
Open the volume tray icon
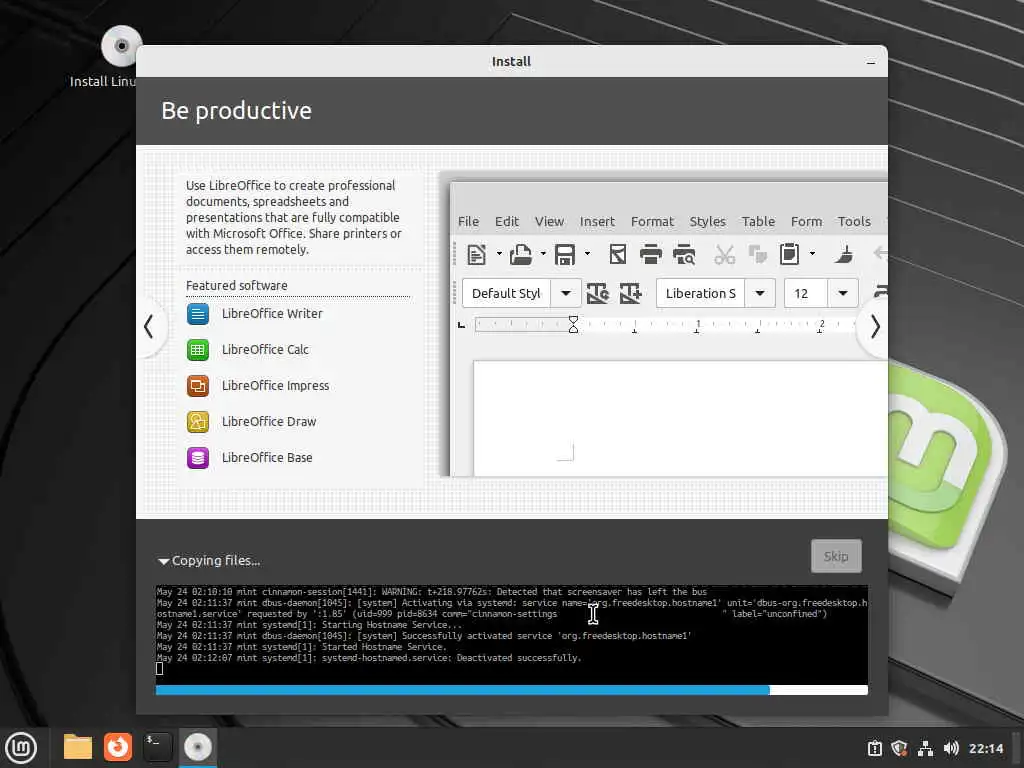coord(951,748)
